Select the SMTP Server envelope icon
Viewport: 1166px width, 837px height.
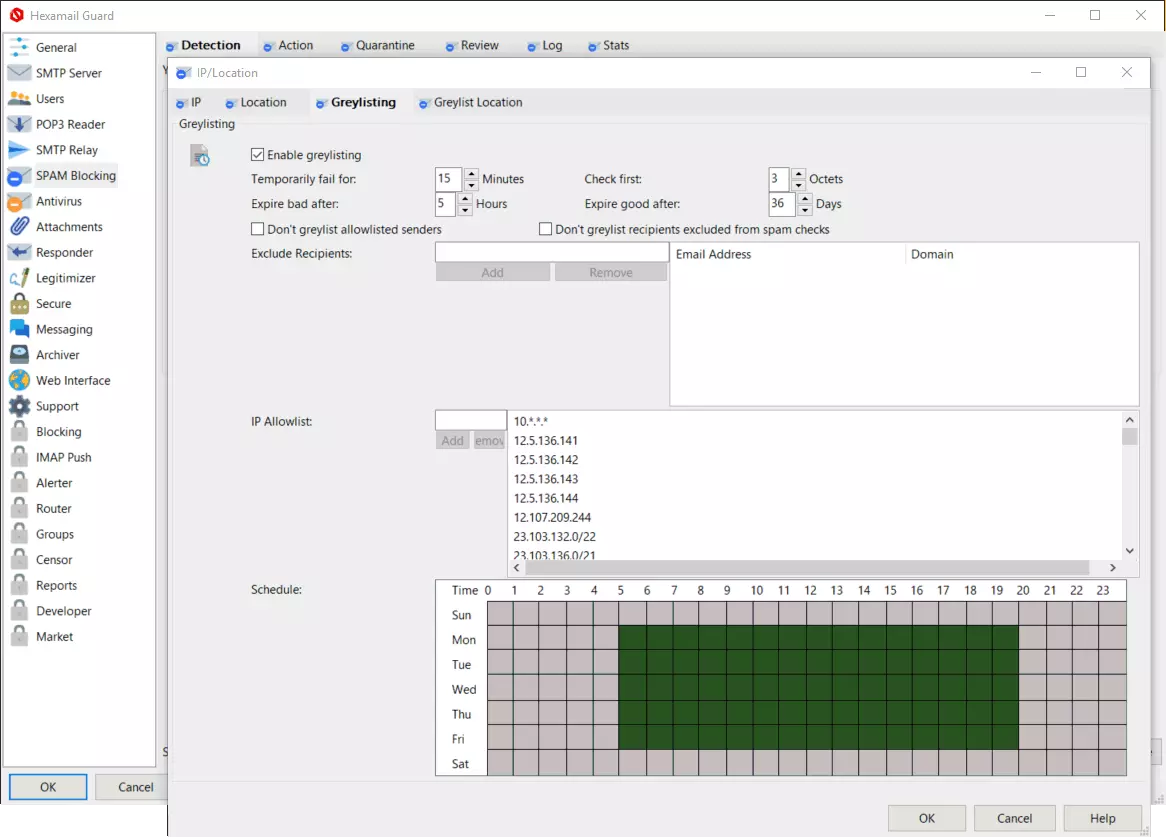(19, 73)
